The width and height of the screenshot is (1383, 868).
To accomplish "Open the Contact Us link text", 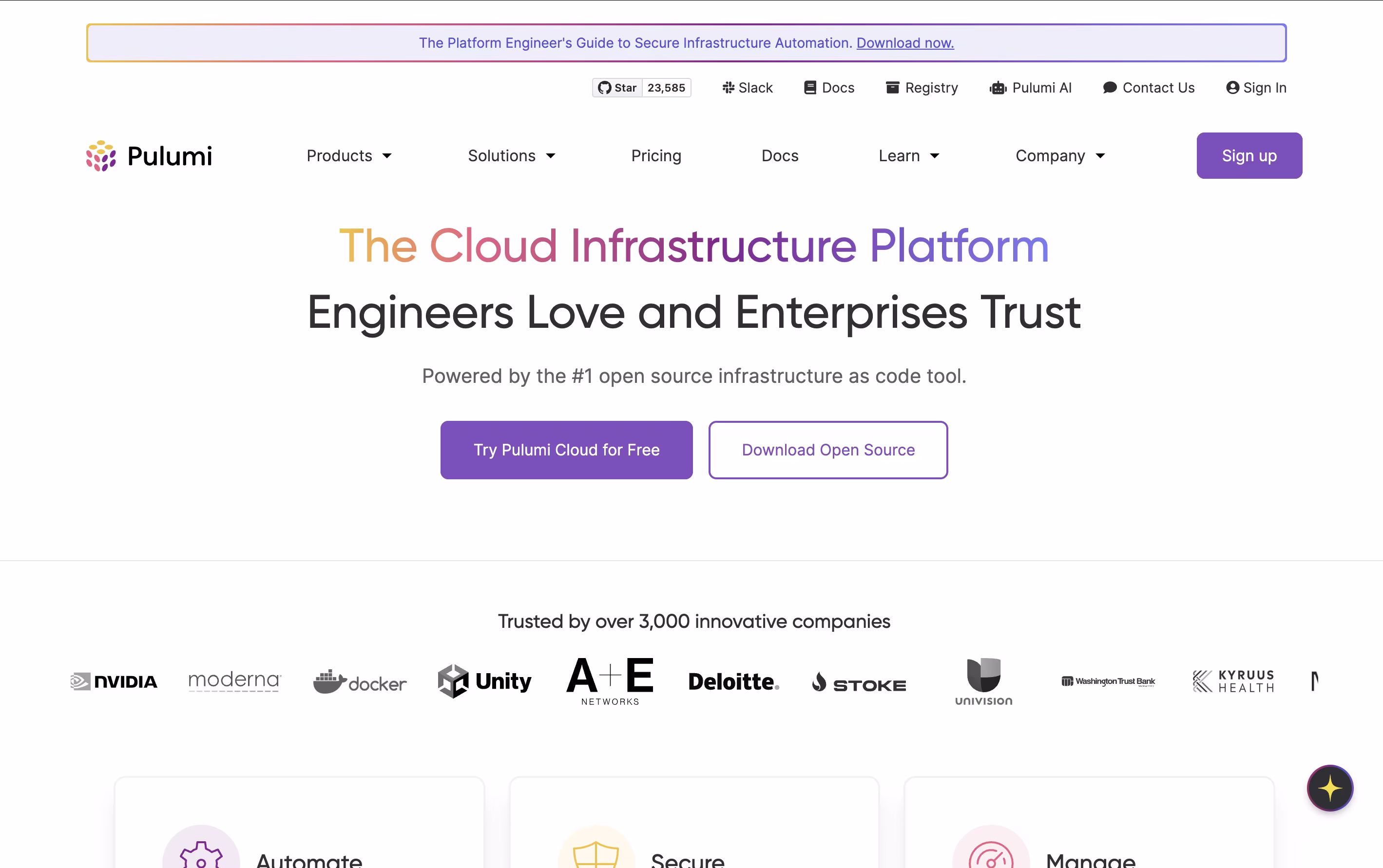I will tap(1158, 88).
